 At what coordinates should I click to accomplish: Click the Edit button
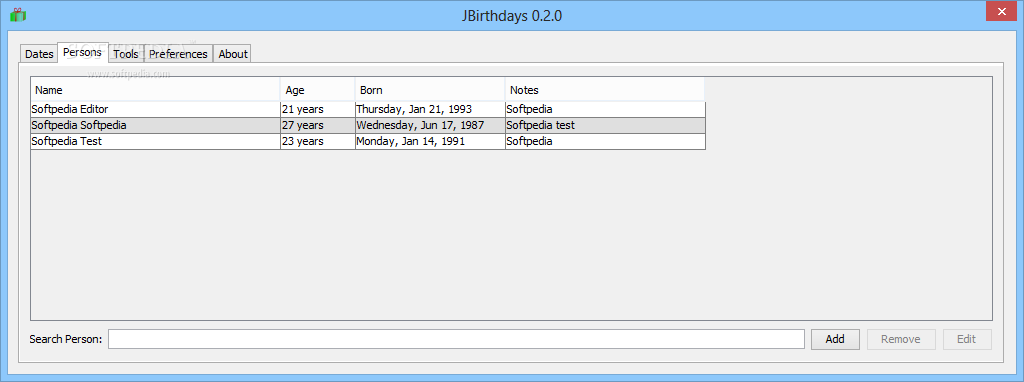point(967,339)
